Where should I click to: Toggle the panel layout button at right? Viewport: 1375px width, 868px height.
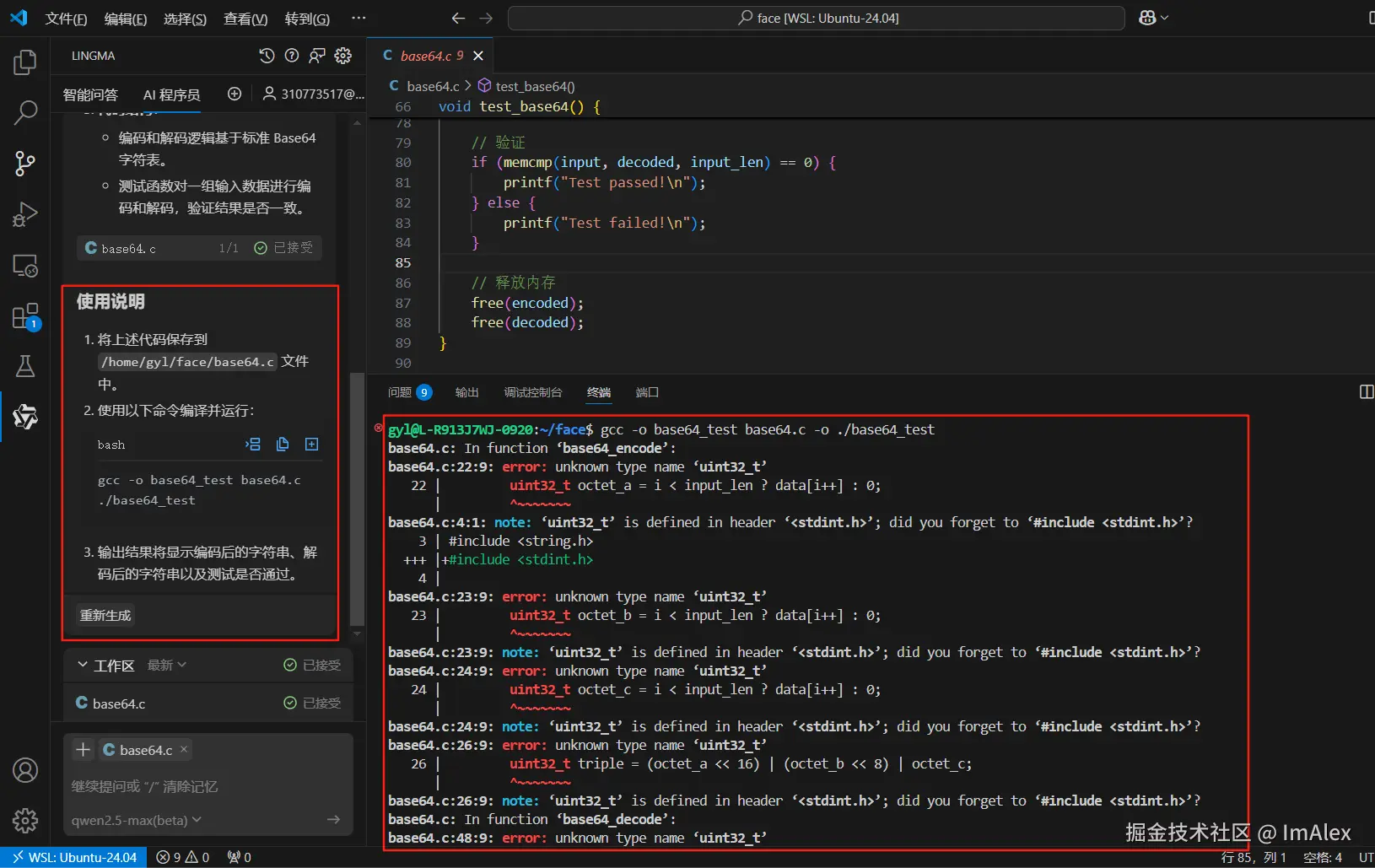tap(1367, 392)
